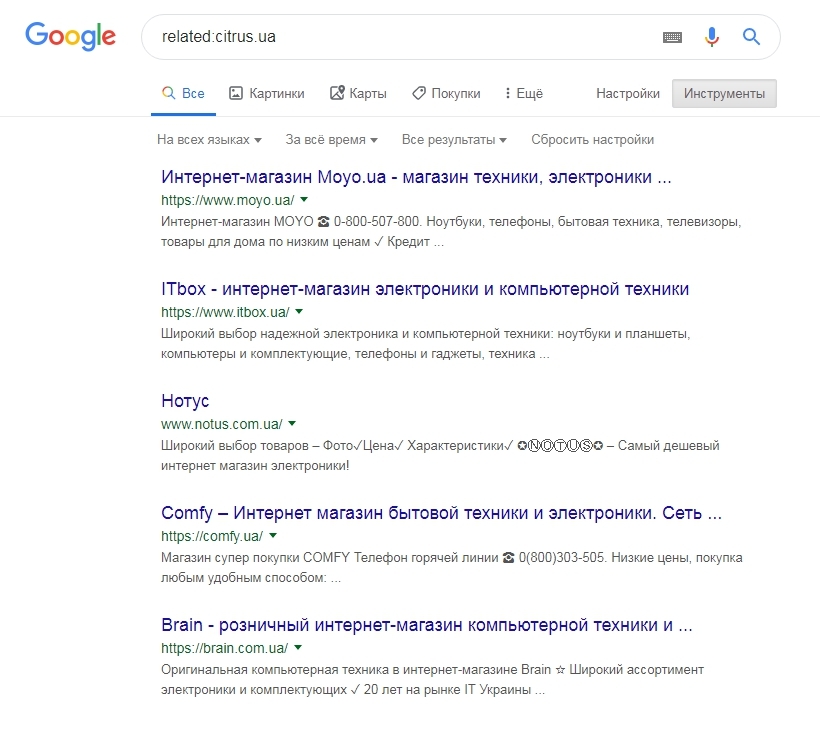
Task: Click the https://brain.com.ua/ green URL
Action: tap(224, 648)
